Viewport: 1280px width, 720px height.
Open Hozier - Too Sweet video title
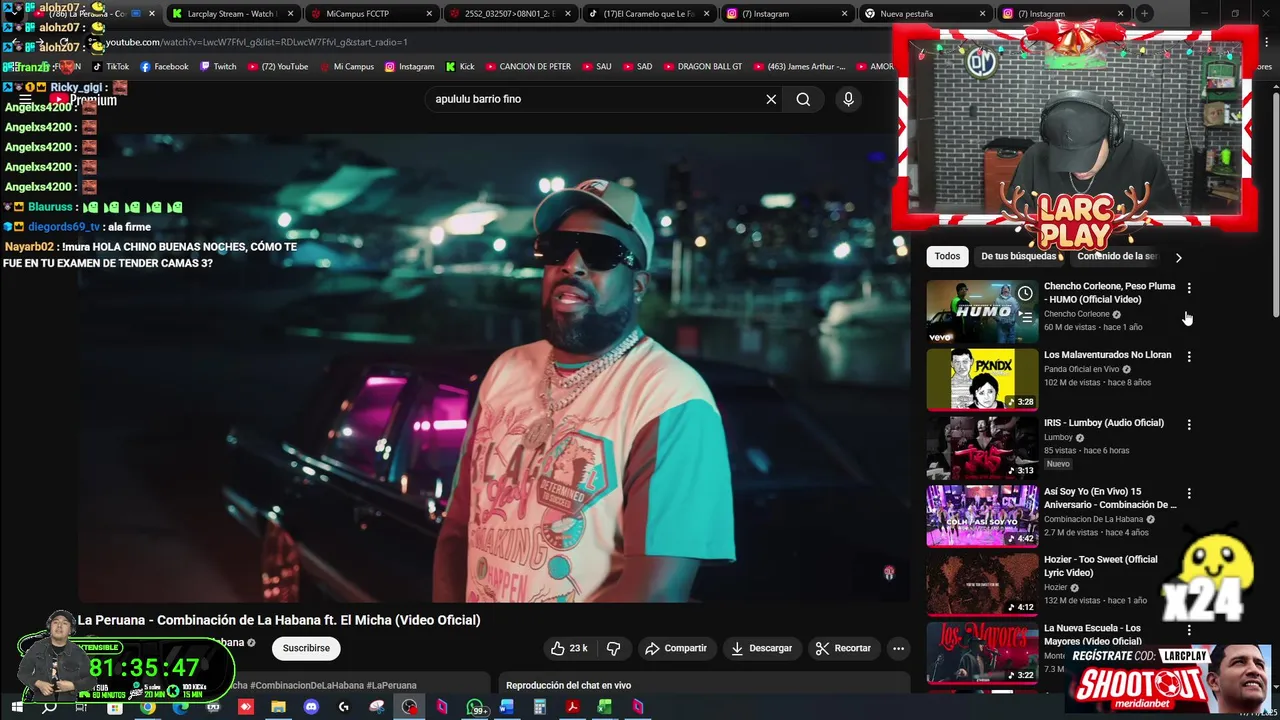coord(1100,566)
